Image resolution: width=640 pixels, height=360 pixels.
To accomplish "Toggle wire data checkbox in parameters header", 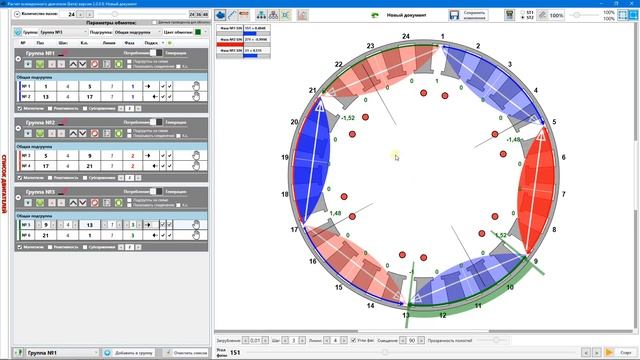I will click(x=154, y=22).
